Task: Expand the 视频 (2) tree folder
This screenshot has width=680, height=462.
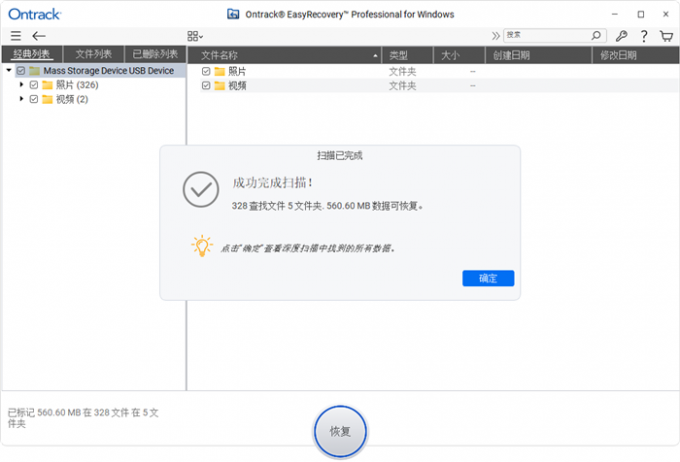Action: click(x=21, y=99)
